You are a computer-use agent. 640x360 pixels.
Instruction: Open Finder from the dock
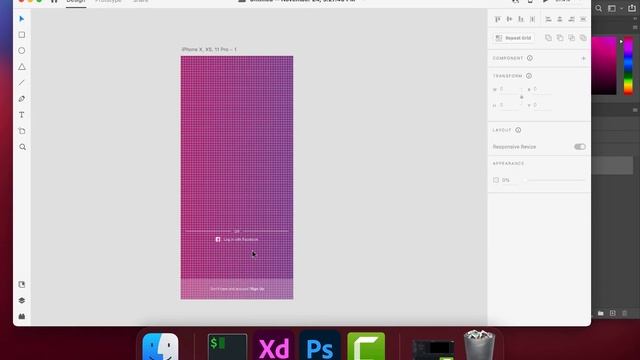[160, 347]
